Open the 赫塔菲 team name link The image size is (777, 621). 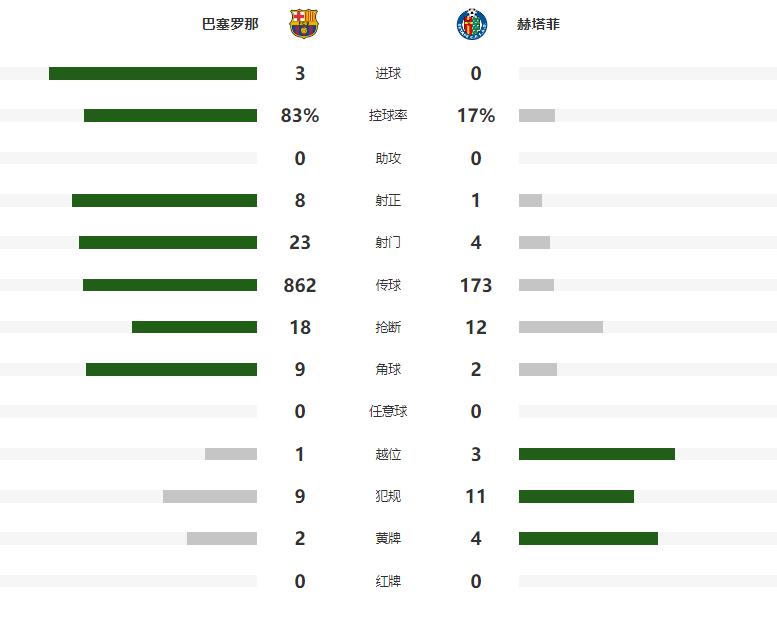(x=538, y=24)
